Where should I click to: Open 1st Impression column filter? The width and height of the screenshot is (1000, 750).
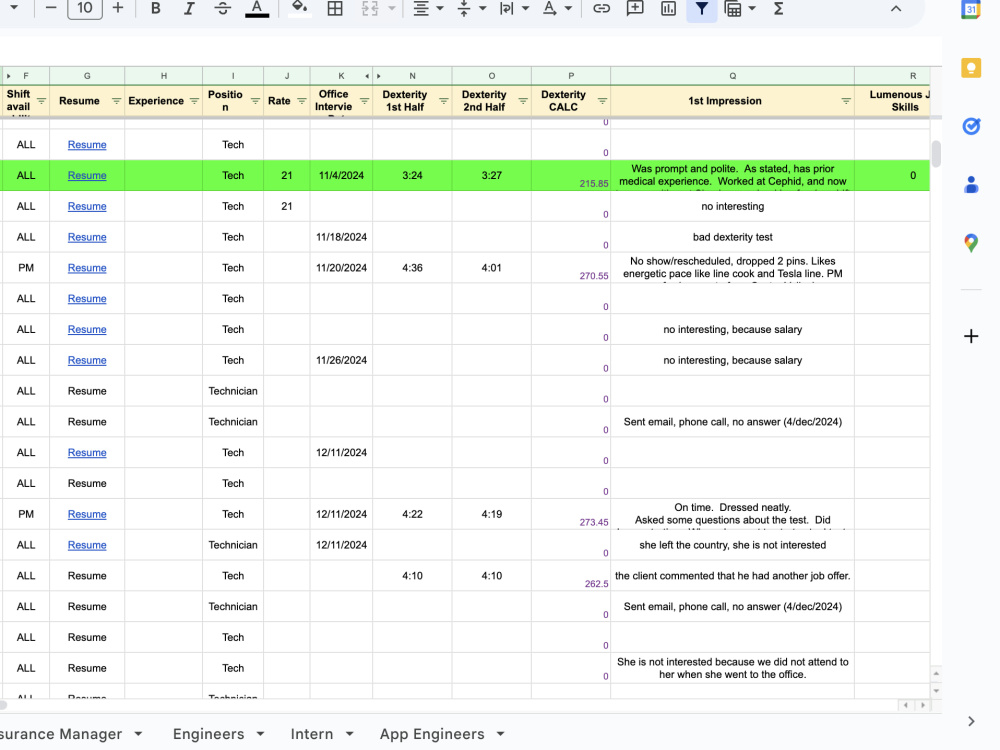pyautogui.click(x=846, y=101)
